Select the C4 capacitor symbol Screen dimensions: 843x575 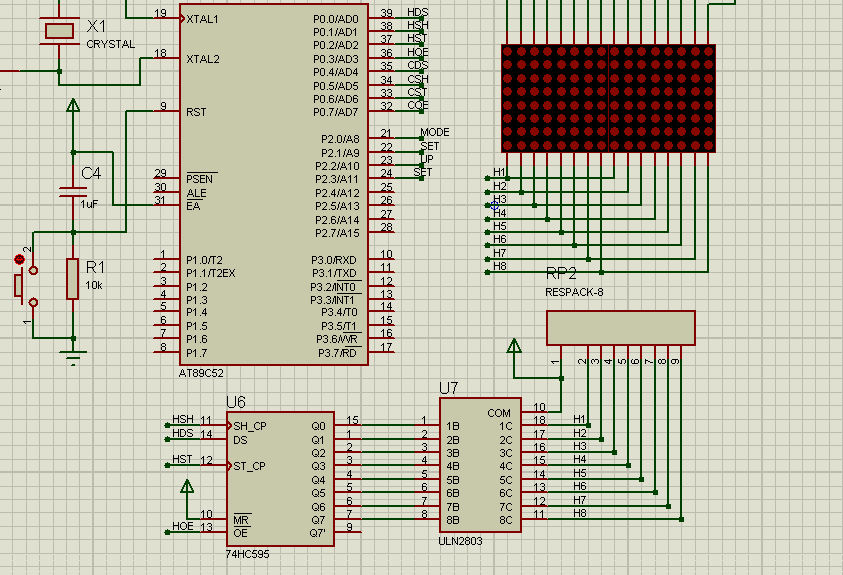coord(73,192)
